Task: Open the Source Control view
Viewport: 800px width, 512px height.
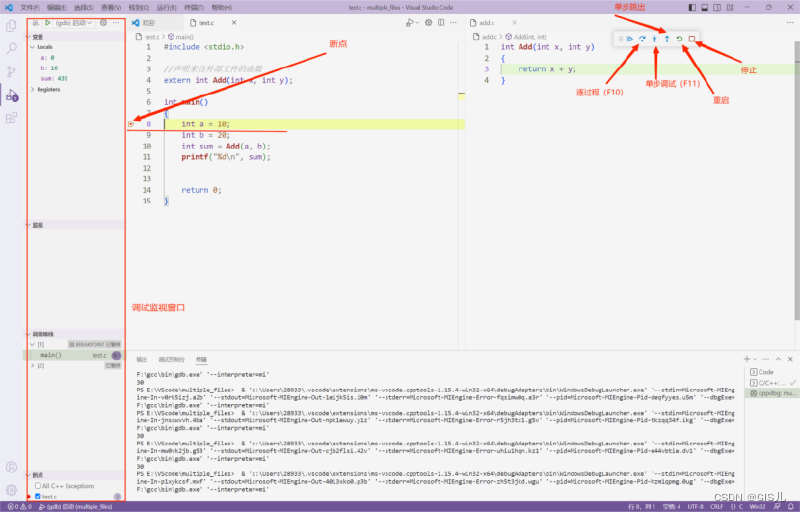Action: pos(11,71)
